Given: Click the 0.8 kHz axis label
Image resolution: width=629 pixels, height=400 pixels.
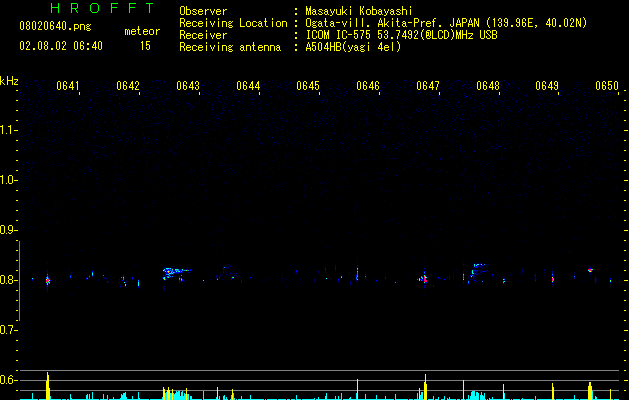Looking at the screenshot, I should pos(8,280).
